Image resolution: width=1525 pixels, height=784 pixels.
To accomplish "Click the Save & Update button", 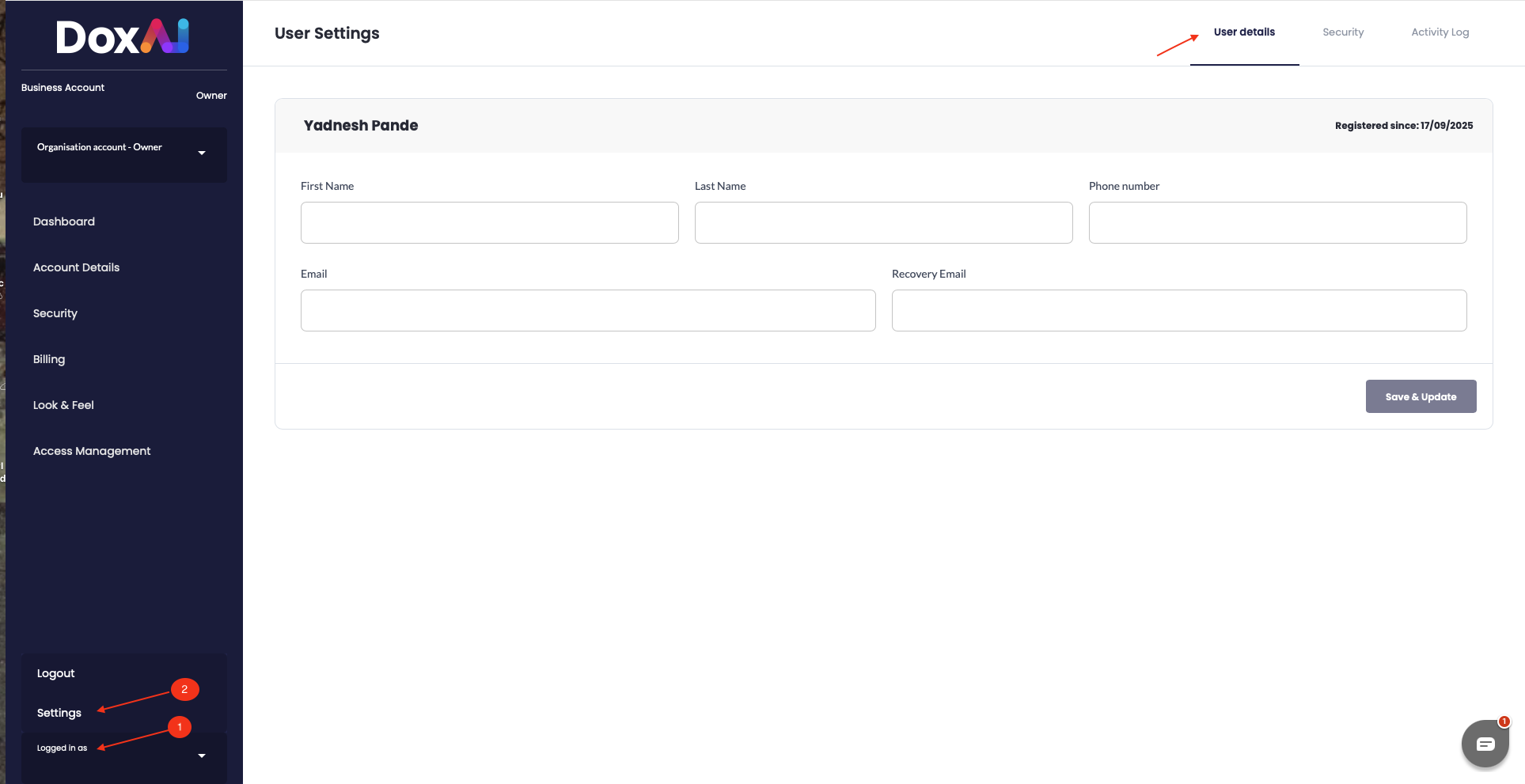I will [1421, 396].
